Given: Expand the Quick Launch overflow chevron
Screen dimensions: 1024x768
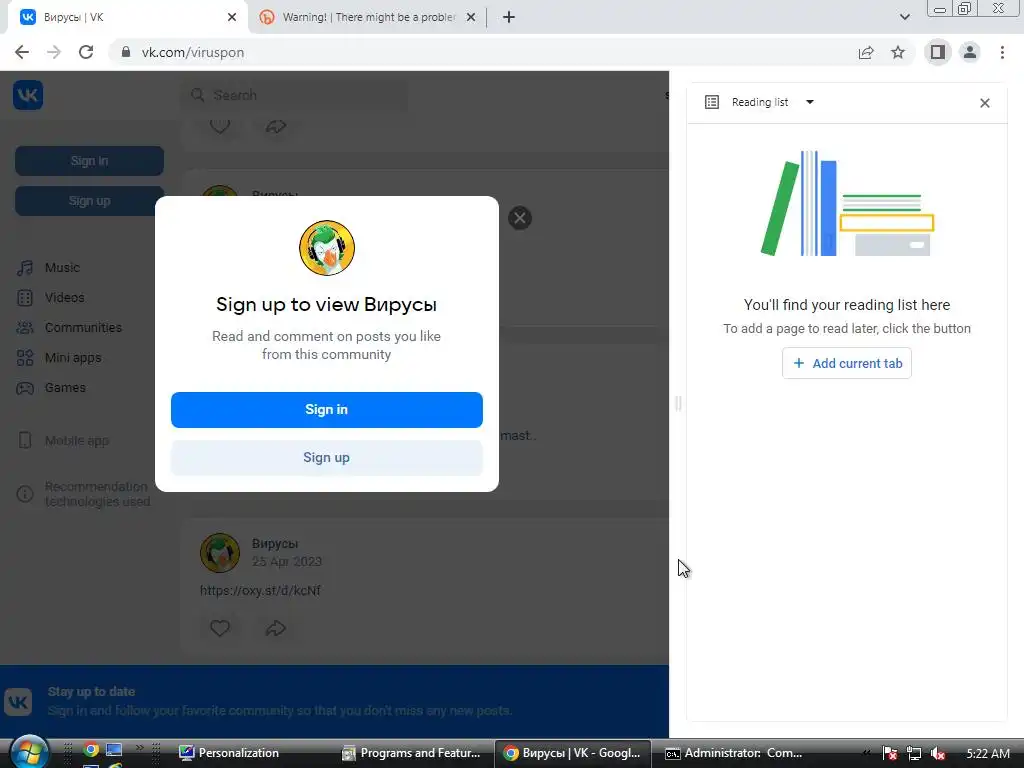Looking at the screenshot, I should point(139,747).
